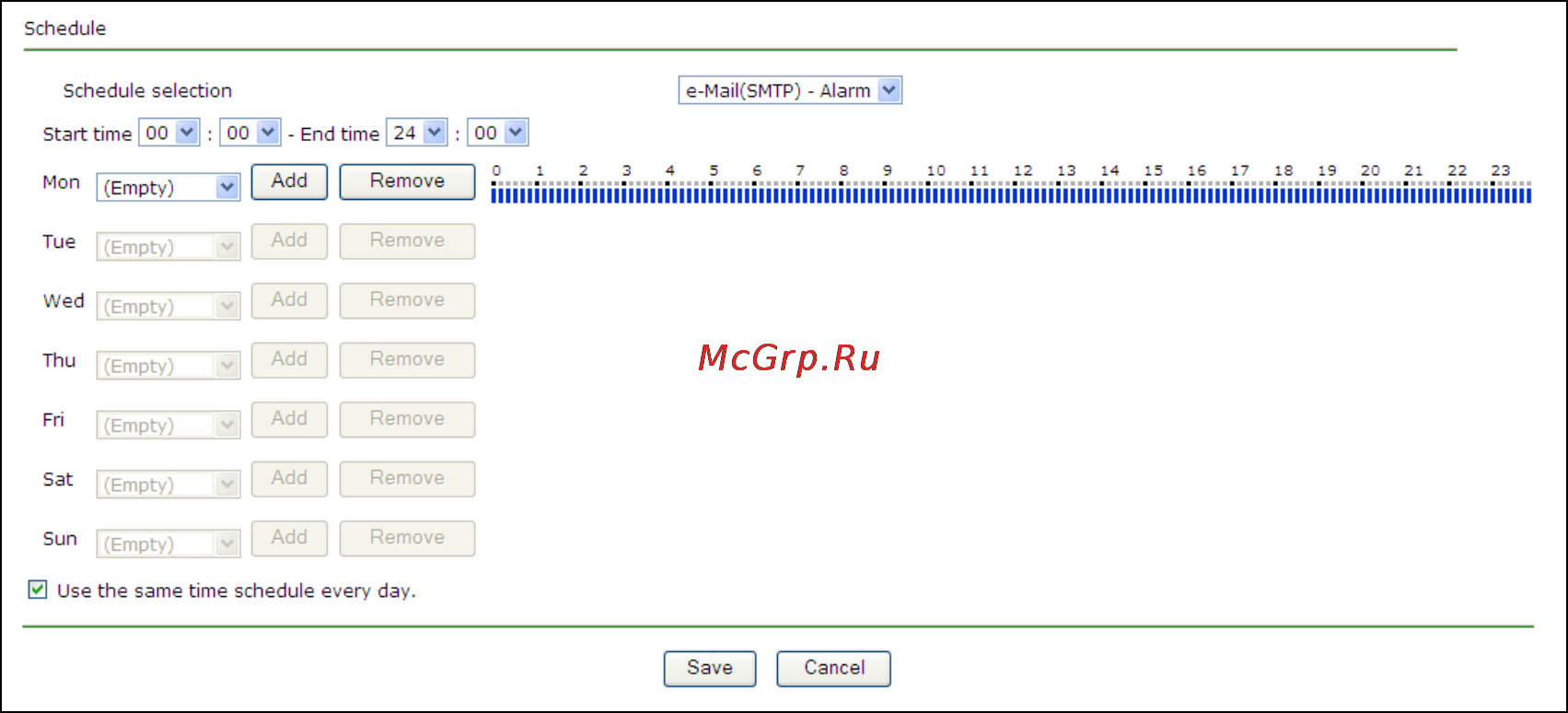Click Add button in Fri row

click(289, 419)
